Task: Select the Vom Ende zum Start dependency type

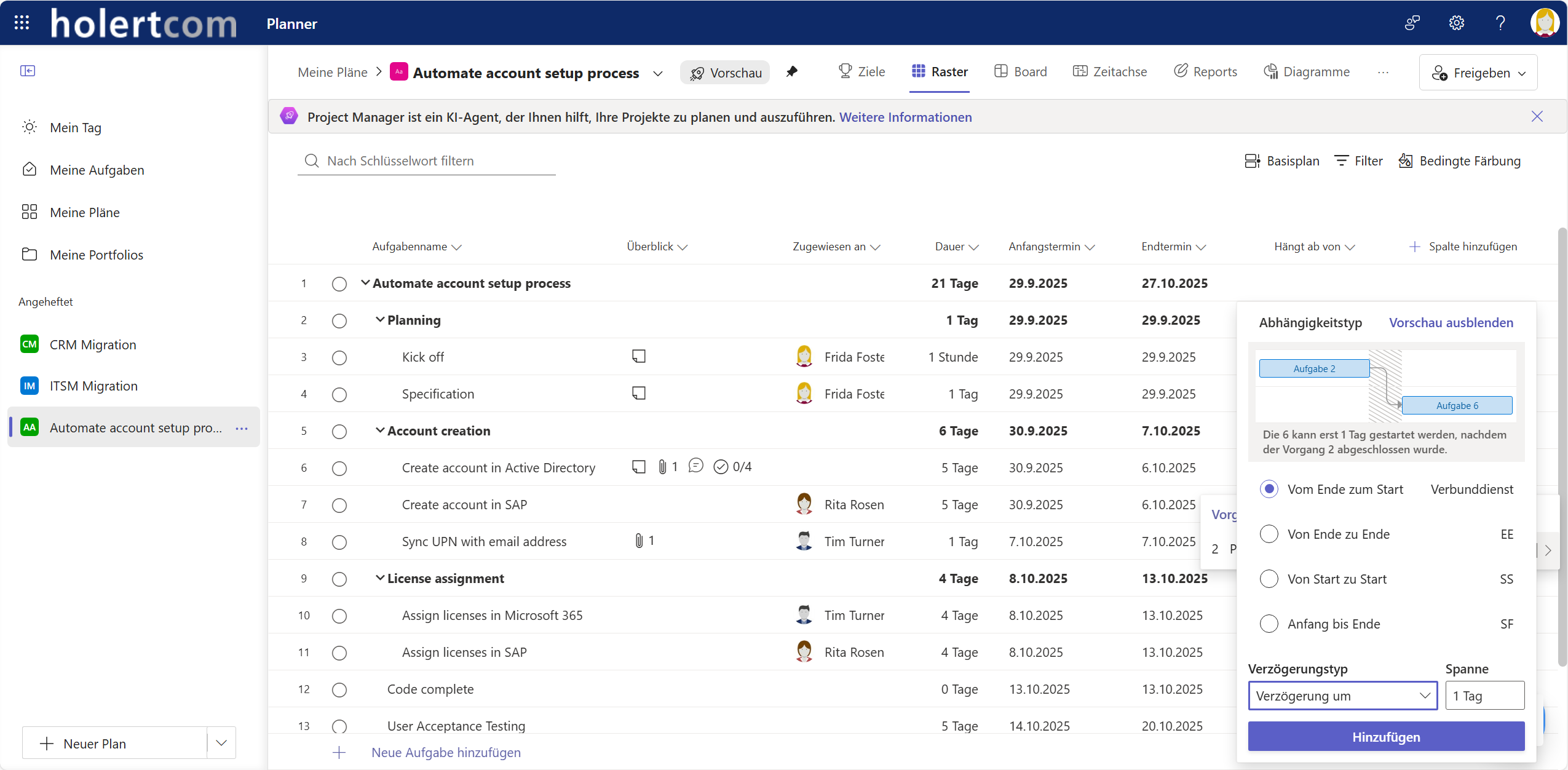Action: point(1270,489)
